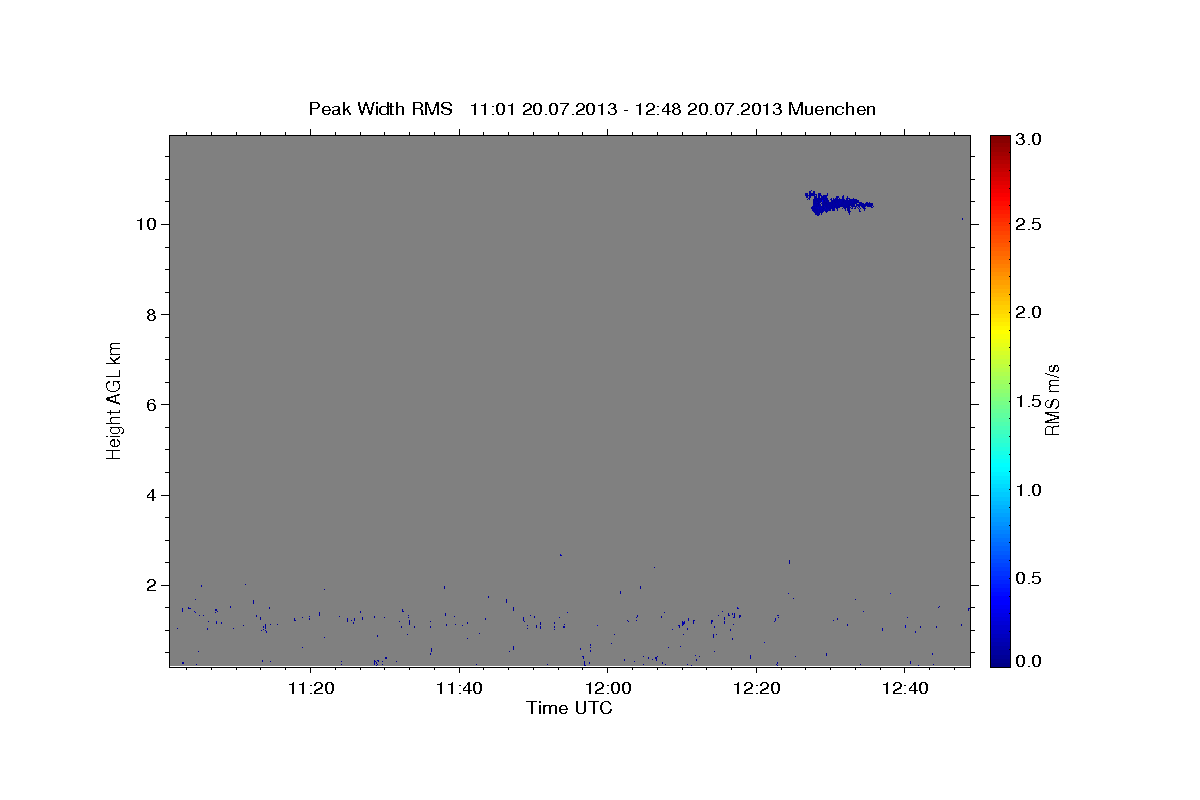Click the colorbar value 0.5
Viewport: 1200px width, 800px height.
(1029, 579)
